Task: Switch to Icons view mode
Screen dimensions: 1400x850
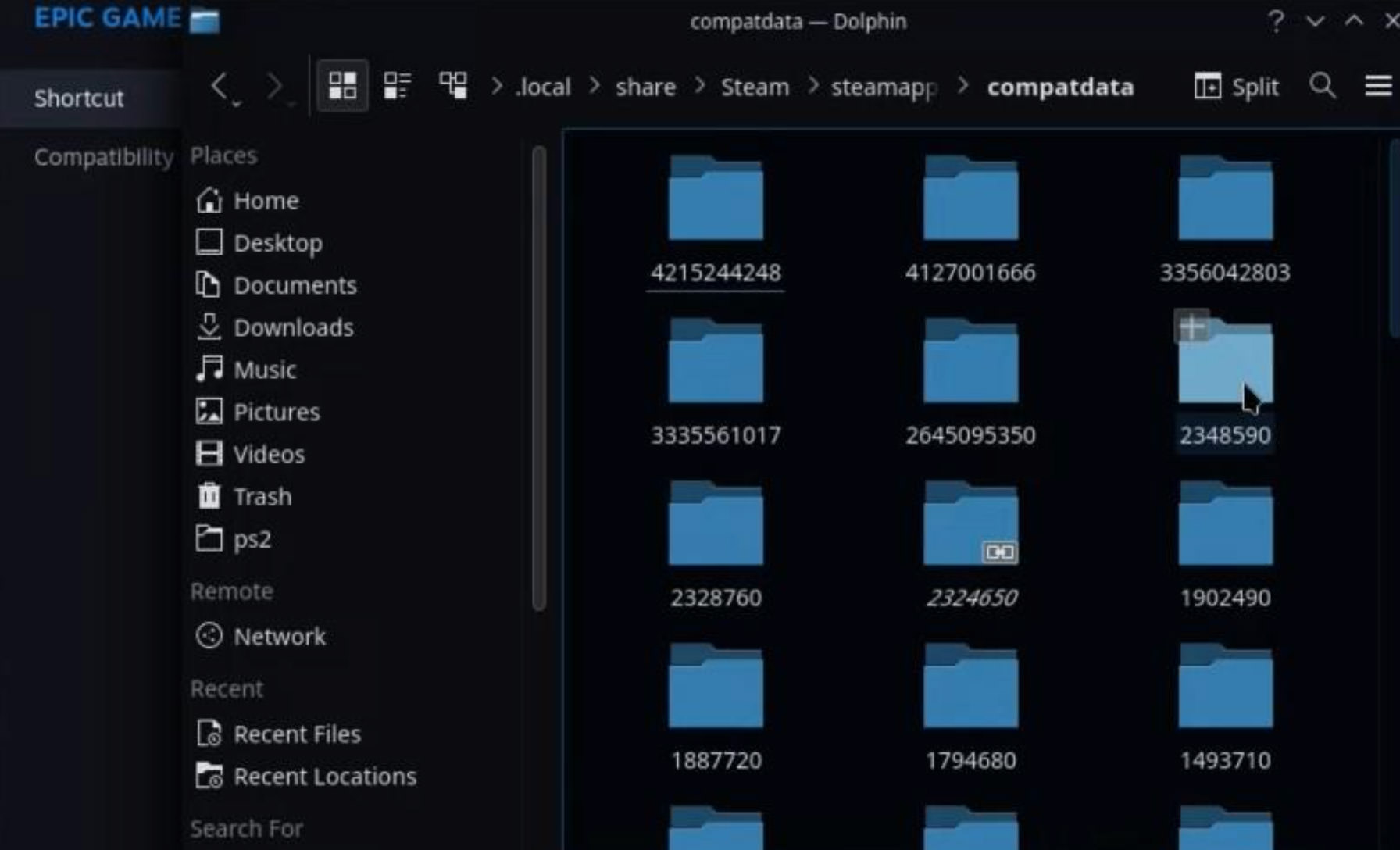Action: click(342, 85)
